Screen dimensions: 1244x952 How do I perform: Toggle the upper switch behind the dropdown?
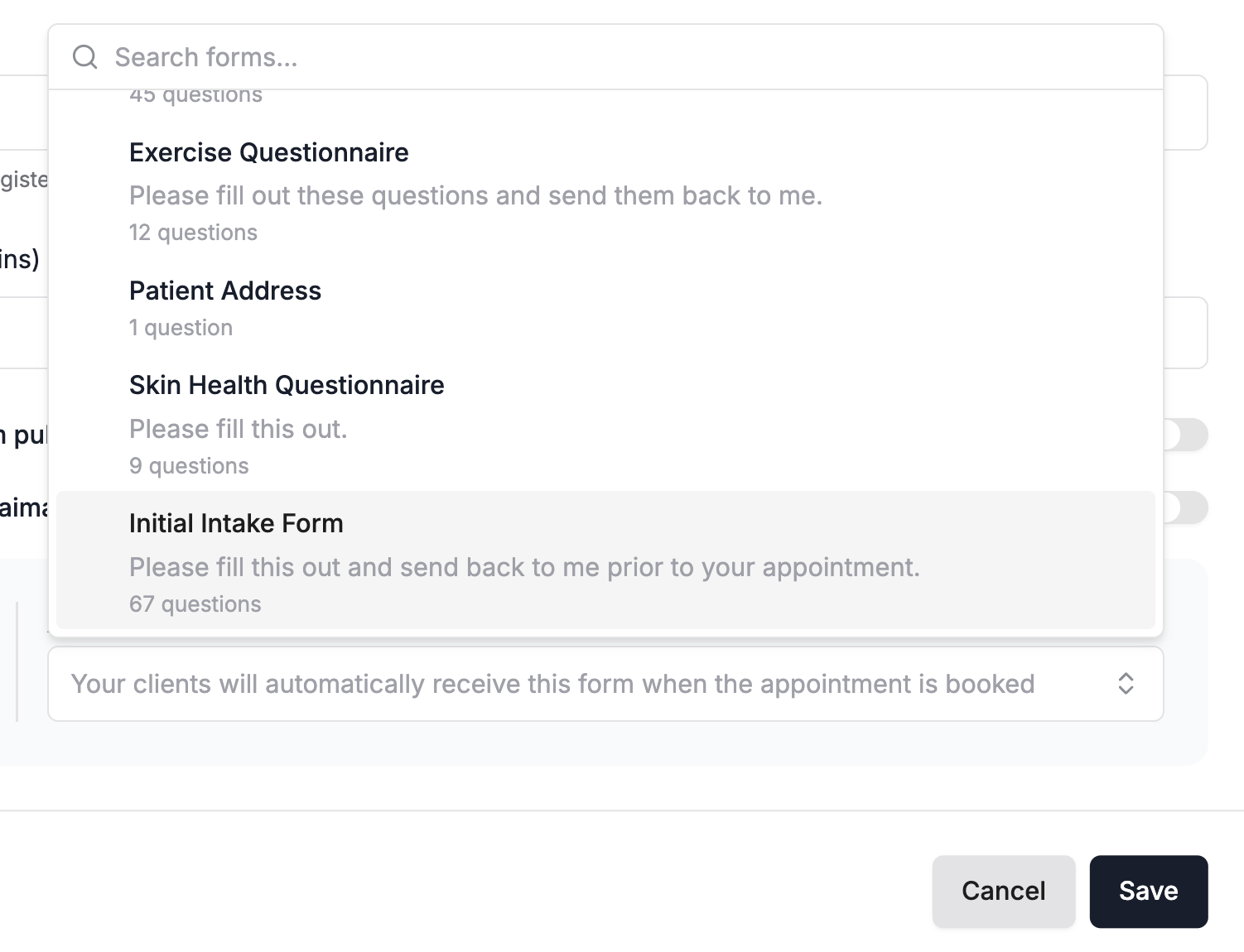point(1185,435)
